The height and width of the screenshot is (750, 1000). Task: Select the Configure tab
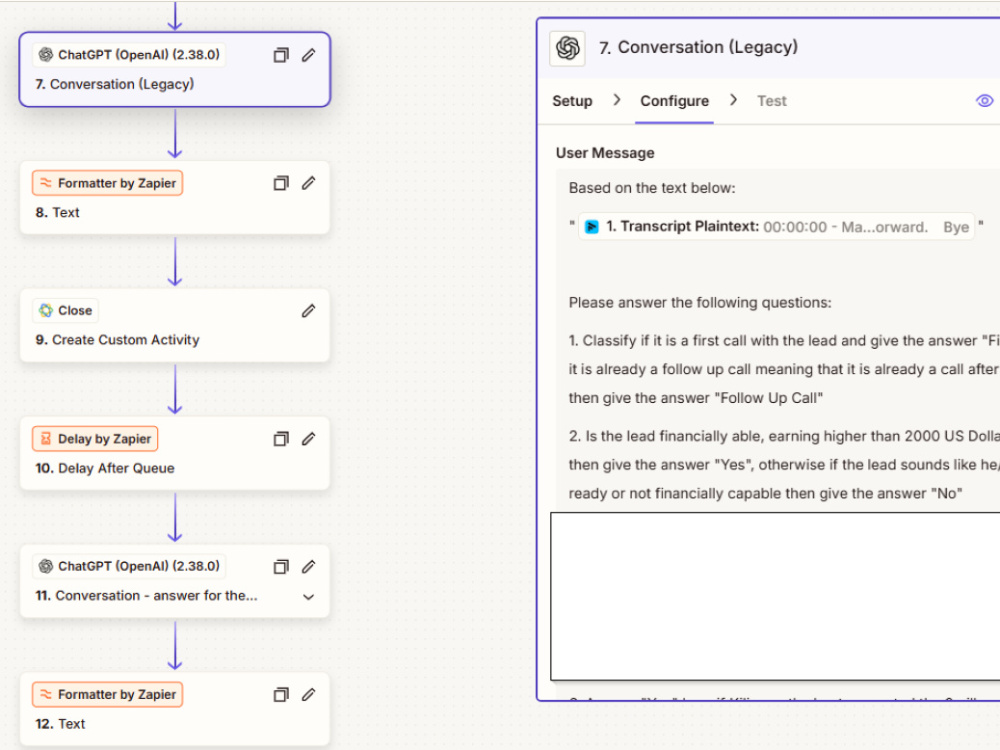(x=674, y=101)
